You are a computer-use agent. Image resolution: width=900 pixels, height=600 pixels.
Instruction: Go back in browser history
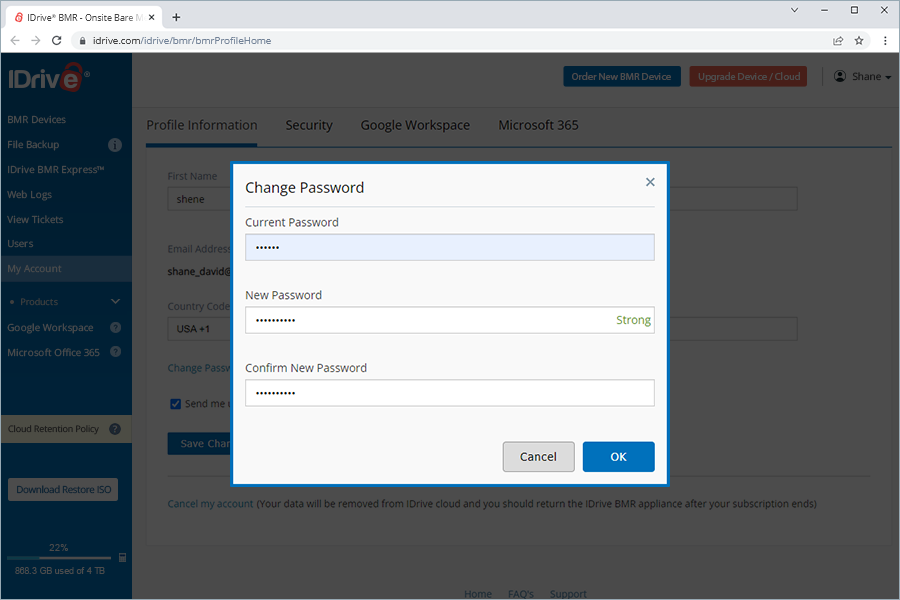coord(15,41)
